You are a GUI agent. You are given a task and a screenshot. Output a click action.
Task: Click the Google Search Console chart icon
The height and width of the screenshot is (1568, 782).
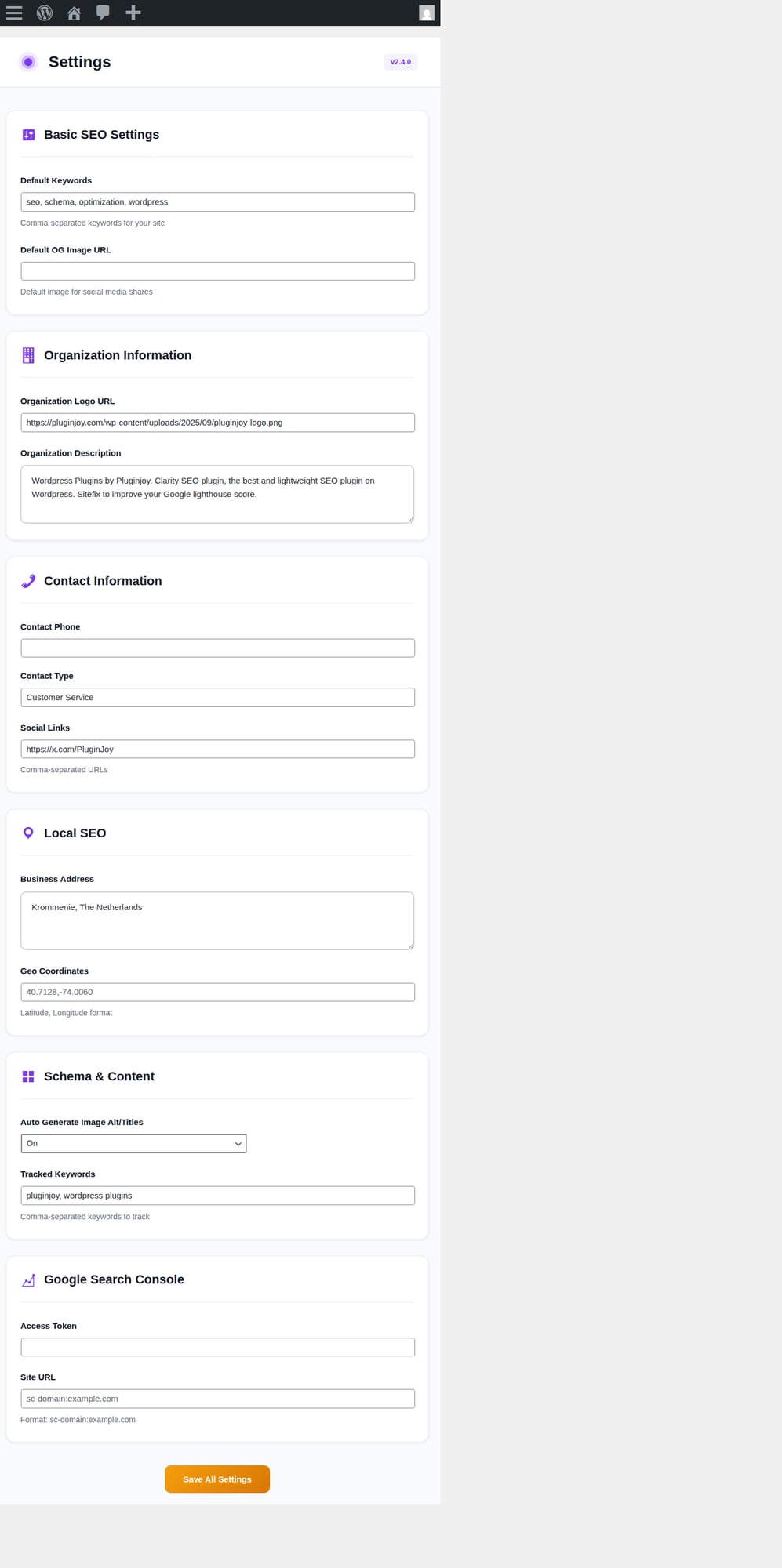click(28, 1280)
